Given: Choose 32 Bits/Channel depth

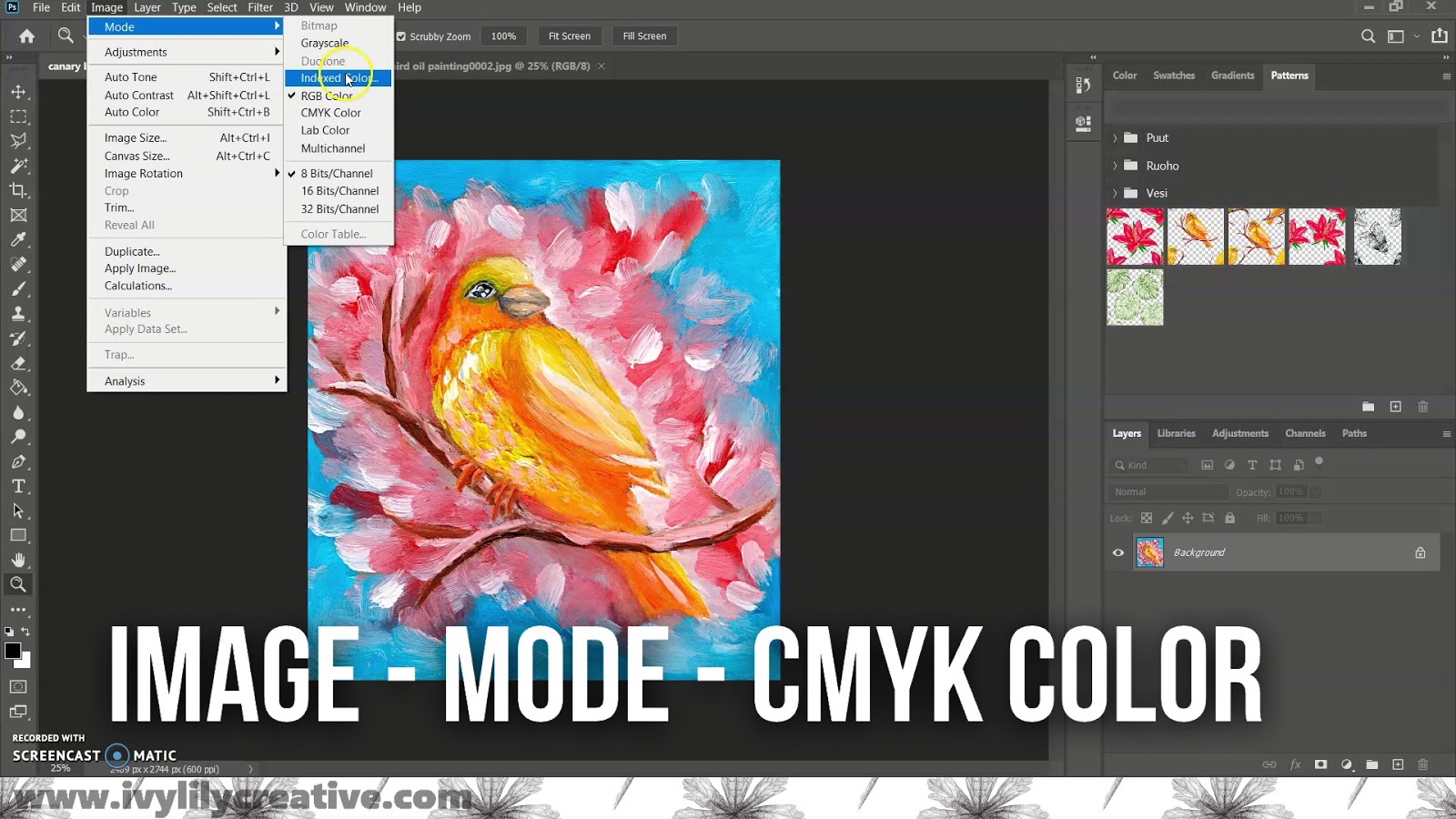Looking at the screenshot, I should (x=339, y=209).
